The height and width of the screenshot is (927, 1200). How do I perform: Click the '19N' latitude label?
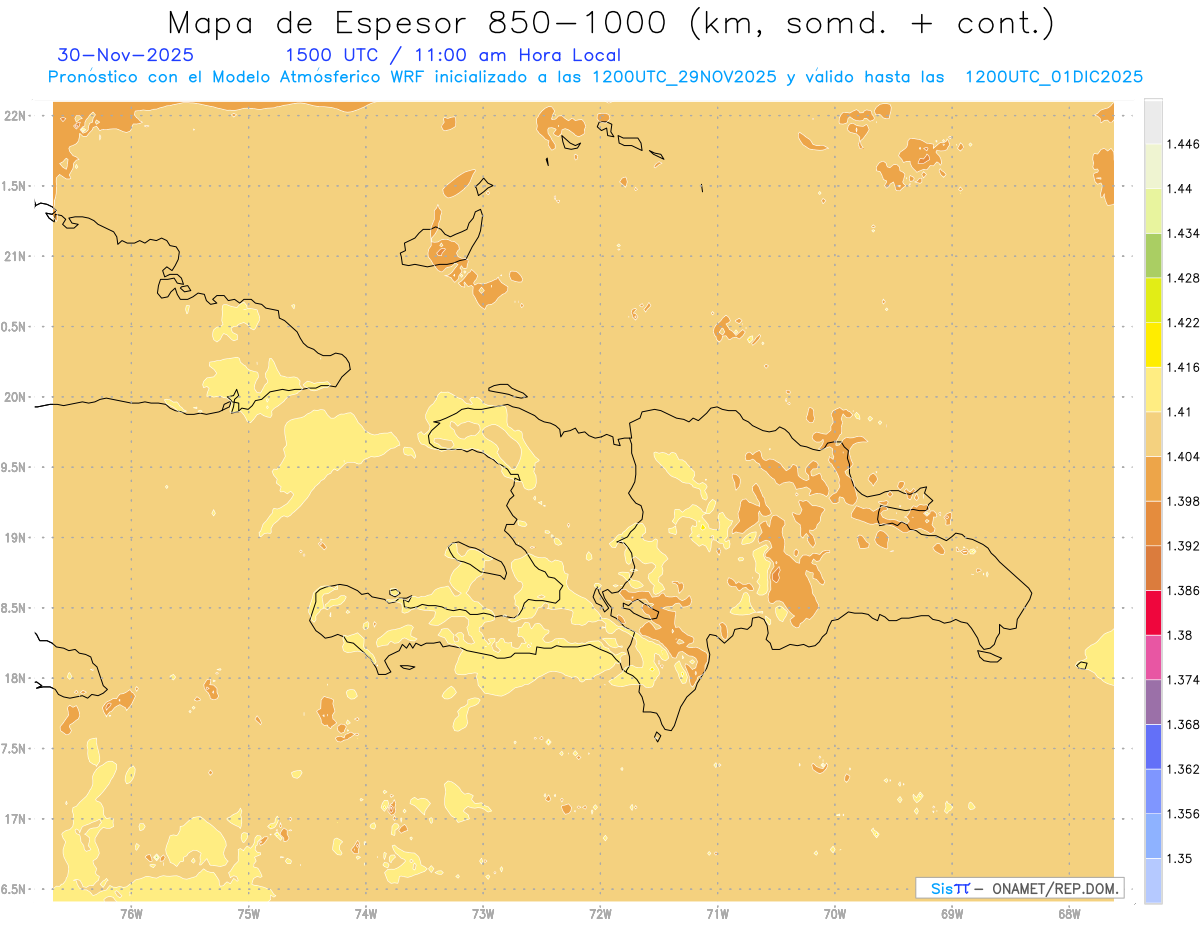click(15, 537)
